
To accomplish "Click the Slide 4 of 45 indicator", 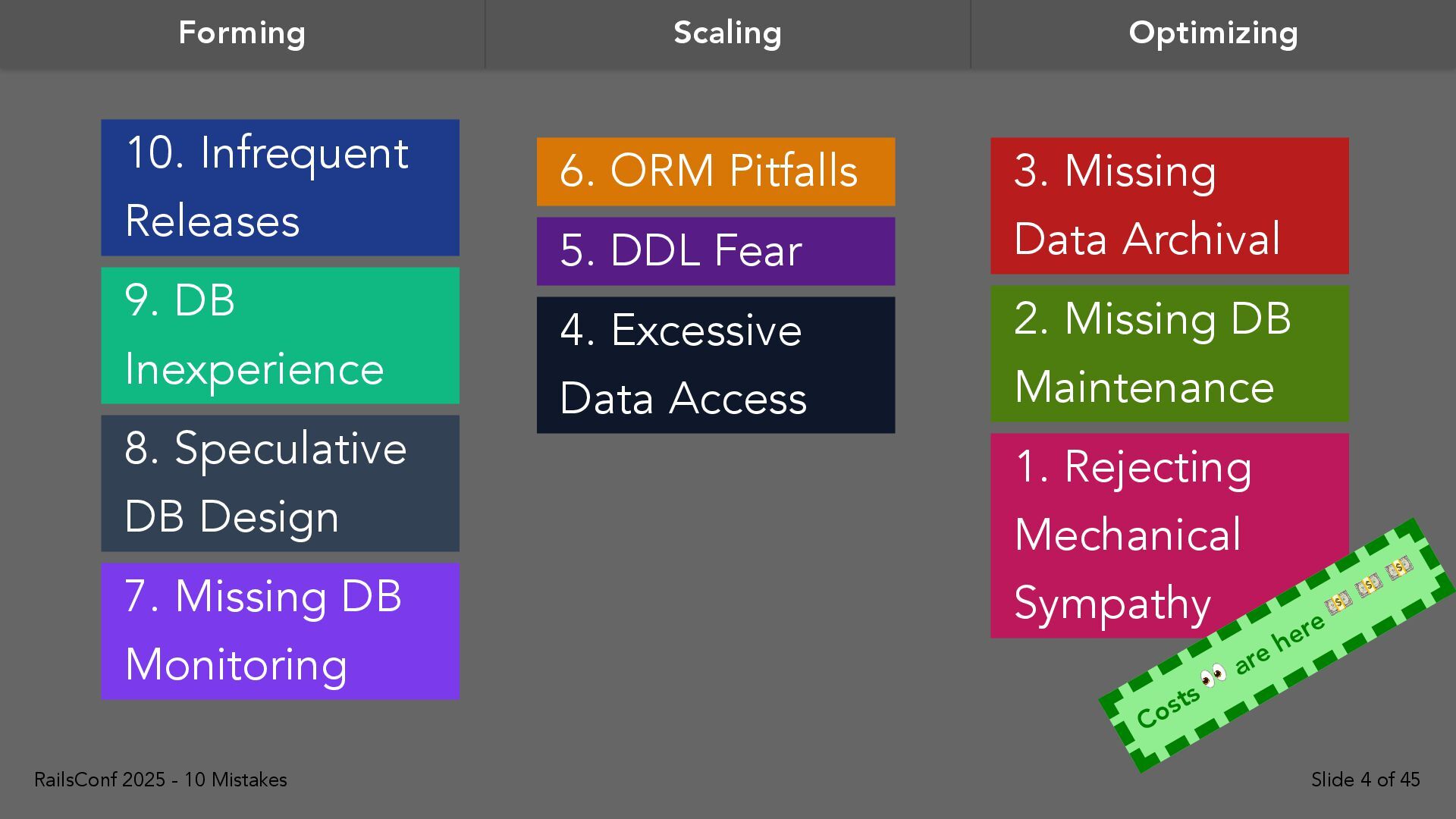I will 1365,780.
